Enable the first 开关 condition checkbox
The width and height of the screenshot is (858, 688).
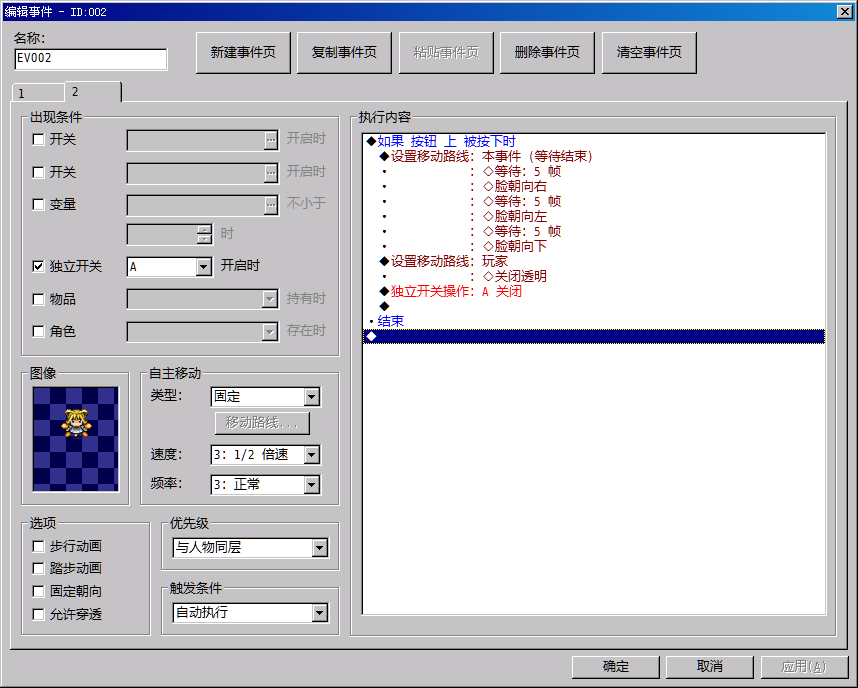click(x=38, y=140)
